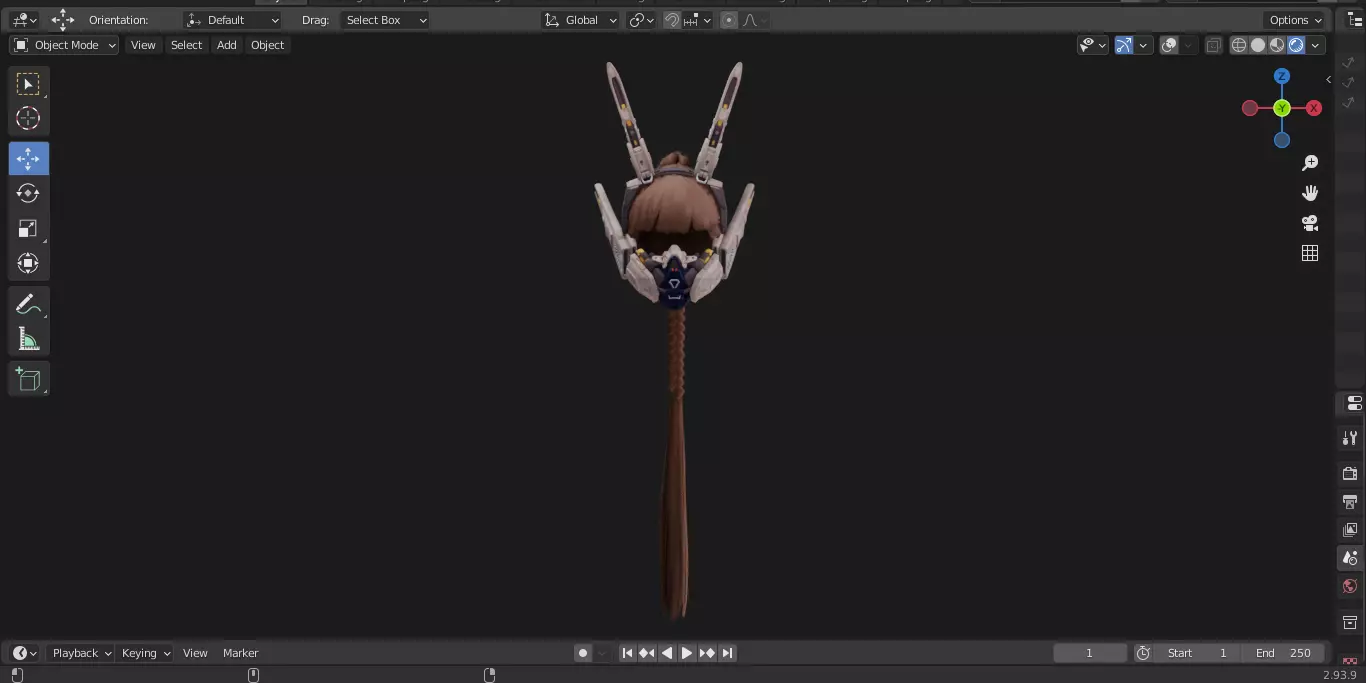Open the Global transform orientation dropdown

pyautogui.click(x=581, y=20)
